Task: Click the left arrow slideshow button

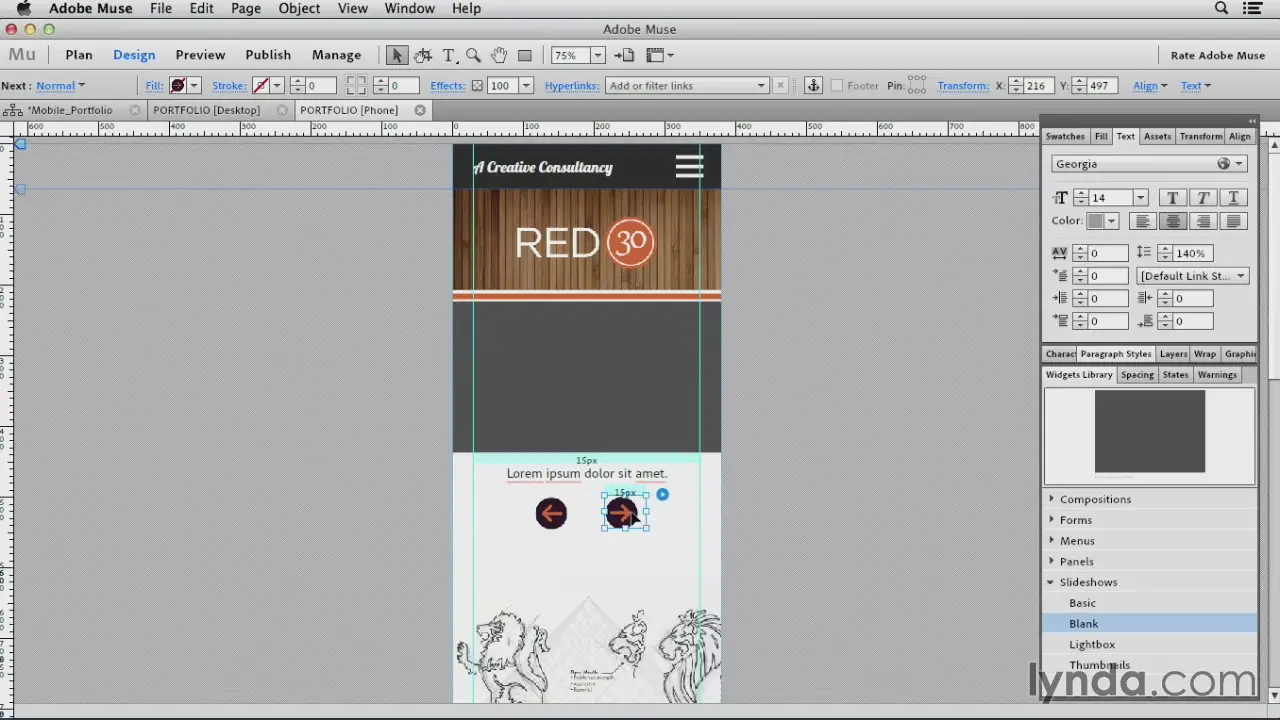Action: click(551, 513)
